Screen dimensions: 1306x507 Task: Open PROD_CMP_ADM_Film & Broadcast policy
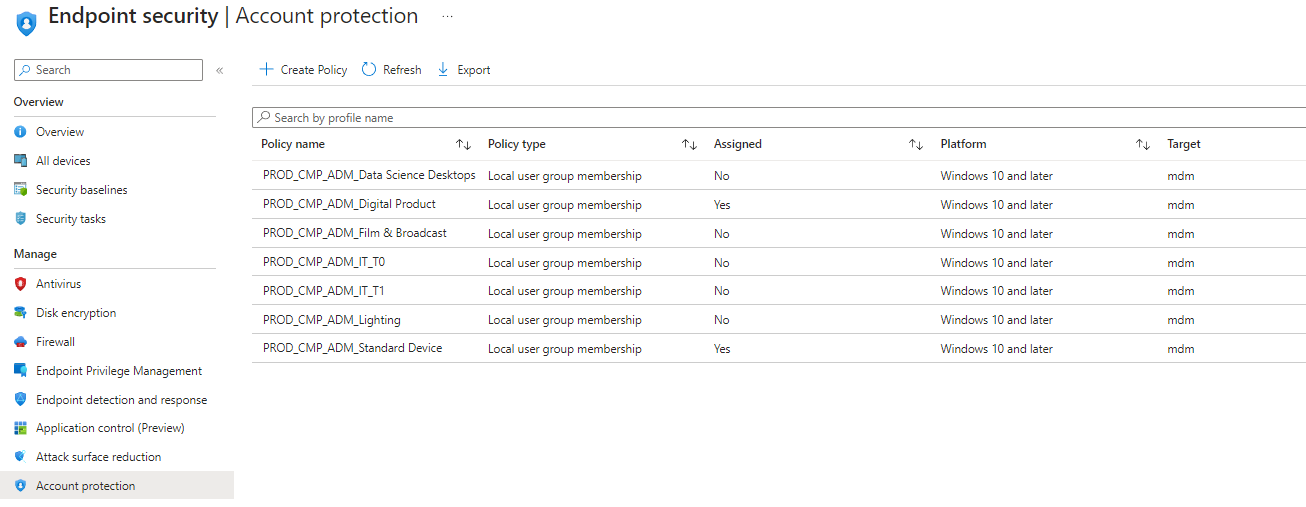pyautogui.click(x=355, y=233)
